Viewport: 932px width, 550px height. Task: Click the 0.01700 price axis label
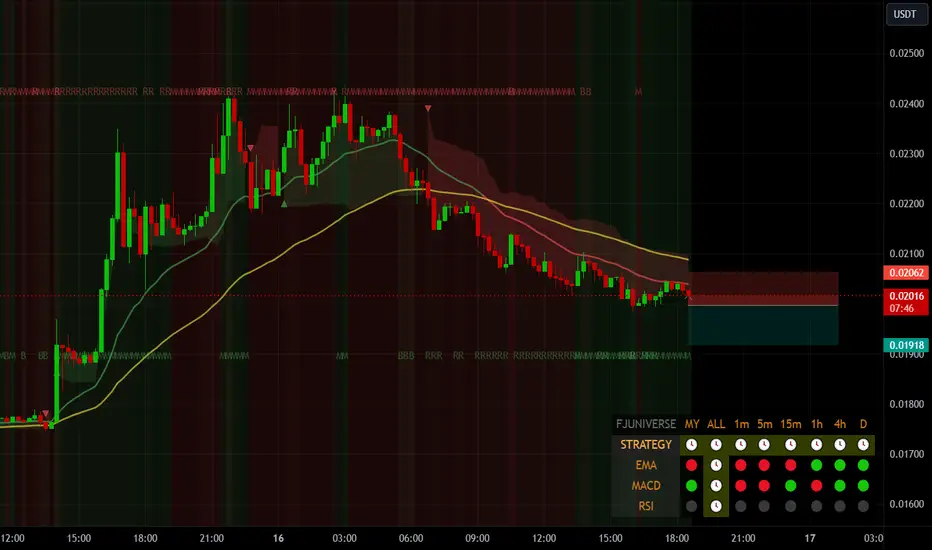[906, 454]
